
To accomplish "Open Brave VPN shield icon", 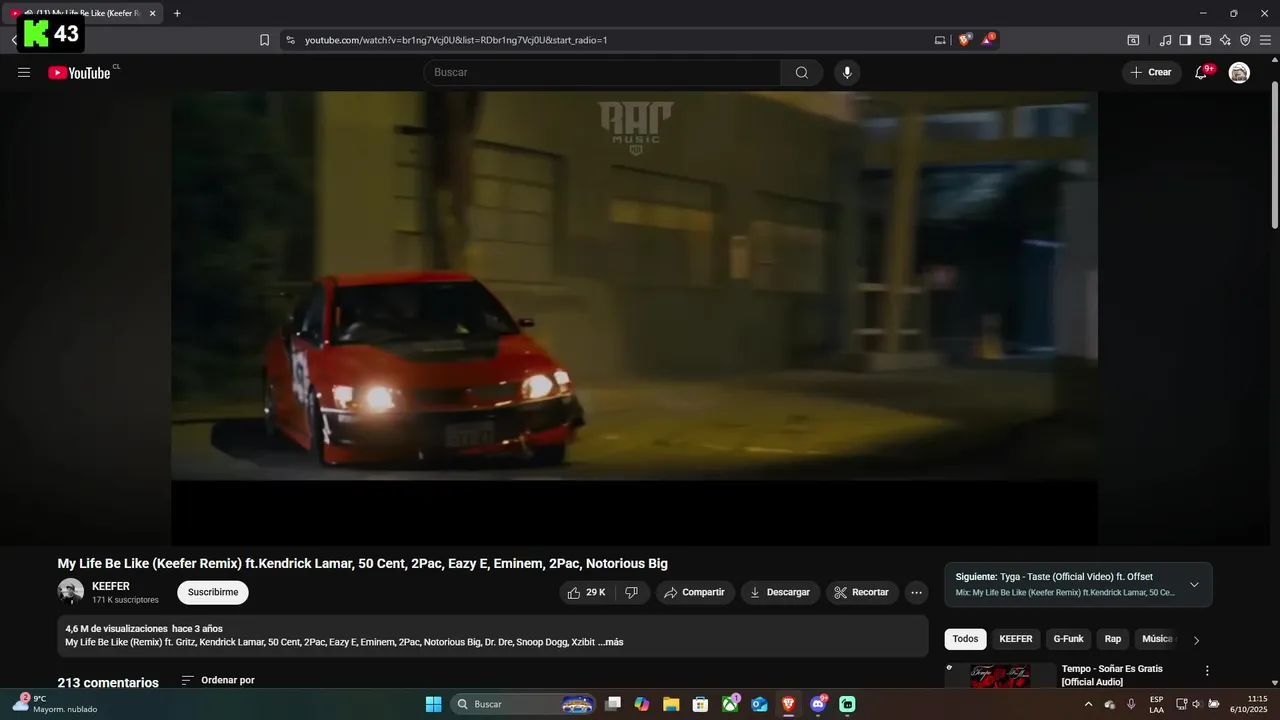I will click(1245, 40).
